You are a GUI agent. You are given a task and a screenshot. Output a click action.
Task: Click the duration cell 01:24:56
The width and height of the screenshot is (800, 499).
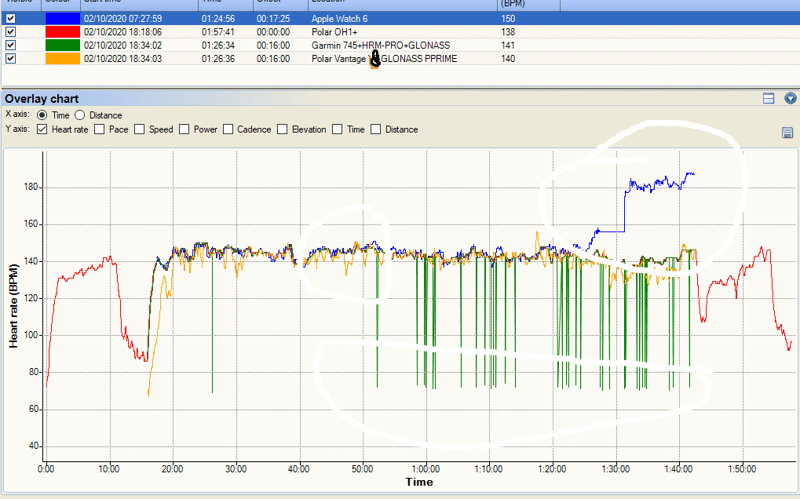[x=218, y=18]
